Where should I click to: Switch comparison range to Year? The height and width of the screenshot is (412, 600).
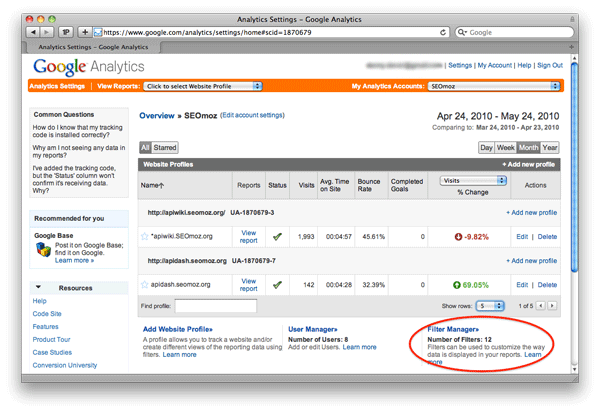(x=550, y=147)
